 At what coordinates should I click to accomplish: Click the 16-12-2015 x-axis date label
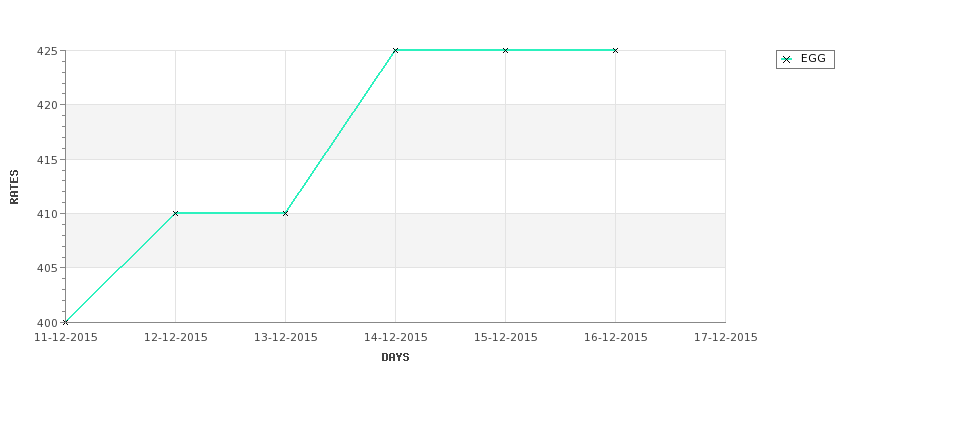click(616, 338)
